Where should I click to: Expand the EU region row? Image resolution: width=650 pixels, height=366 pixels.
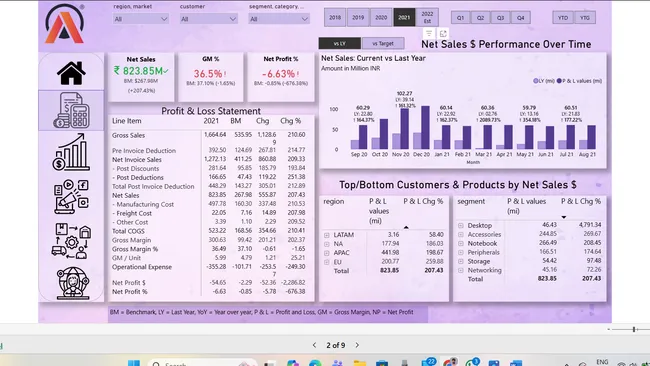(x=327, y=262)
